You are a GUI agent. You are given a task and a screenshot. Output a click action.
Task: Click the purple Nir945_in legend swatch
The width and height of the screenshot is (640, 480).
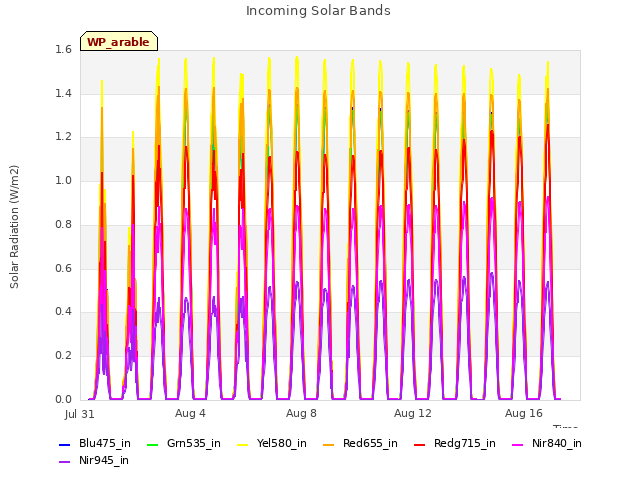tap(64, 462)
